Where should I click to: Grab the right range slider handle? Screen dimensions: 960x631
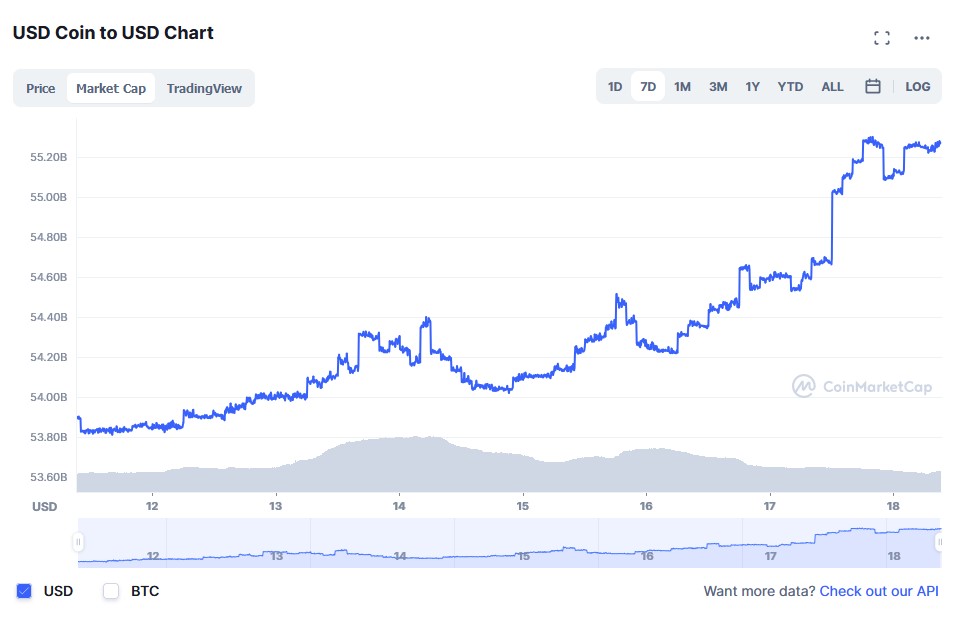939,542
